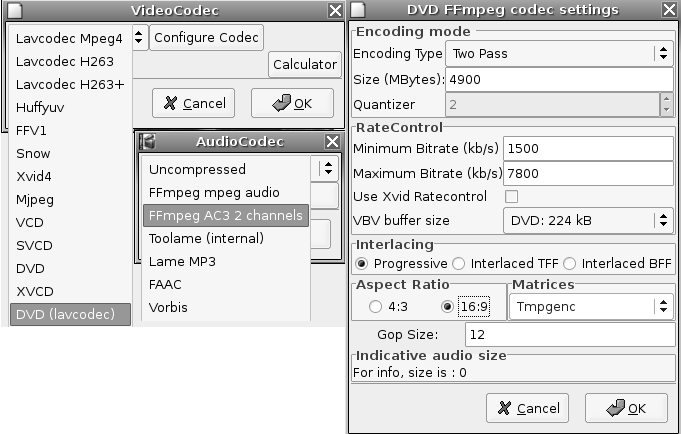The height and width of the screenshot is (434, 681).
Task: Click the Quantizer stepper up arrow
Action: pyautogui.click(x=667, y=99)
